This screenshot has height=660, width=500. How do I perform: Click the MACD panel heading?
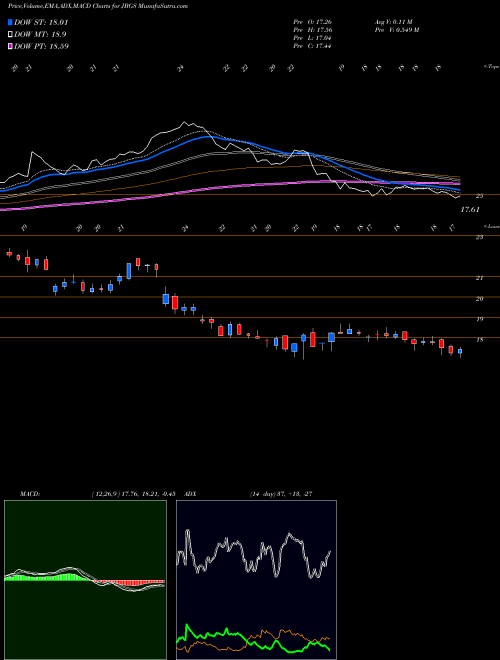30,494
